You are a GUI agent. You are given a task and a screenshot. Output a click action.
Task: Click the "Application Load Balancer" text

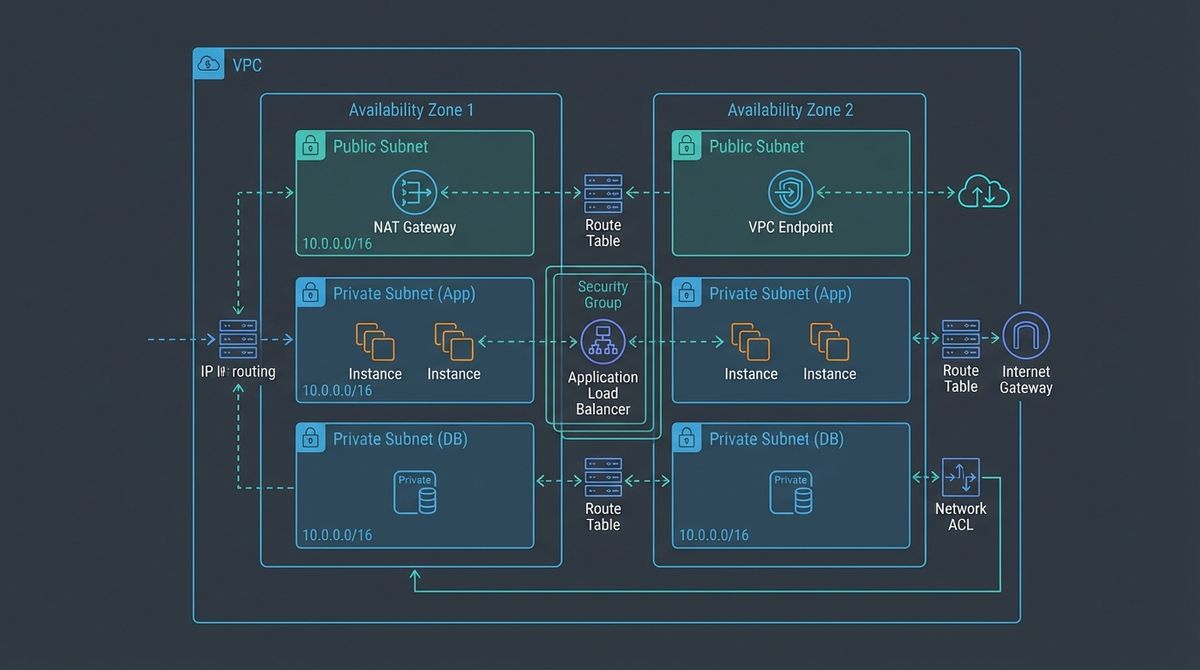click(603, 393)
